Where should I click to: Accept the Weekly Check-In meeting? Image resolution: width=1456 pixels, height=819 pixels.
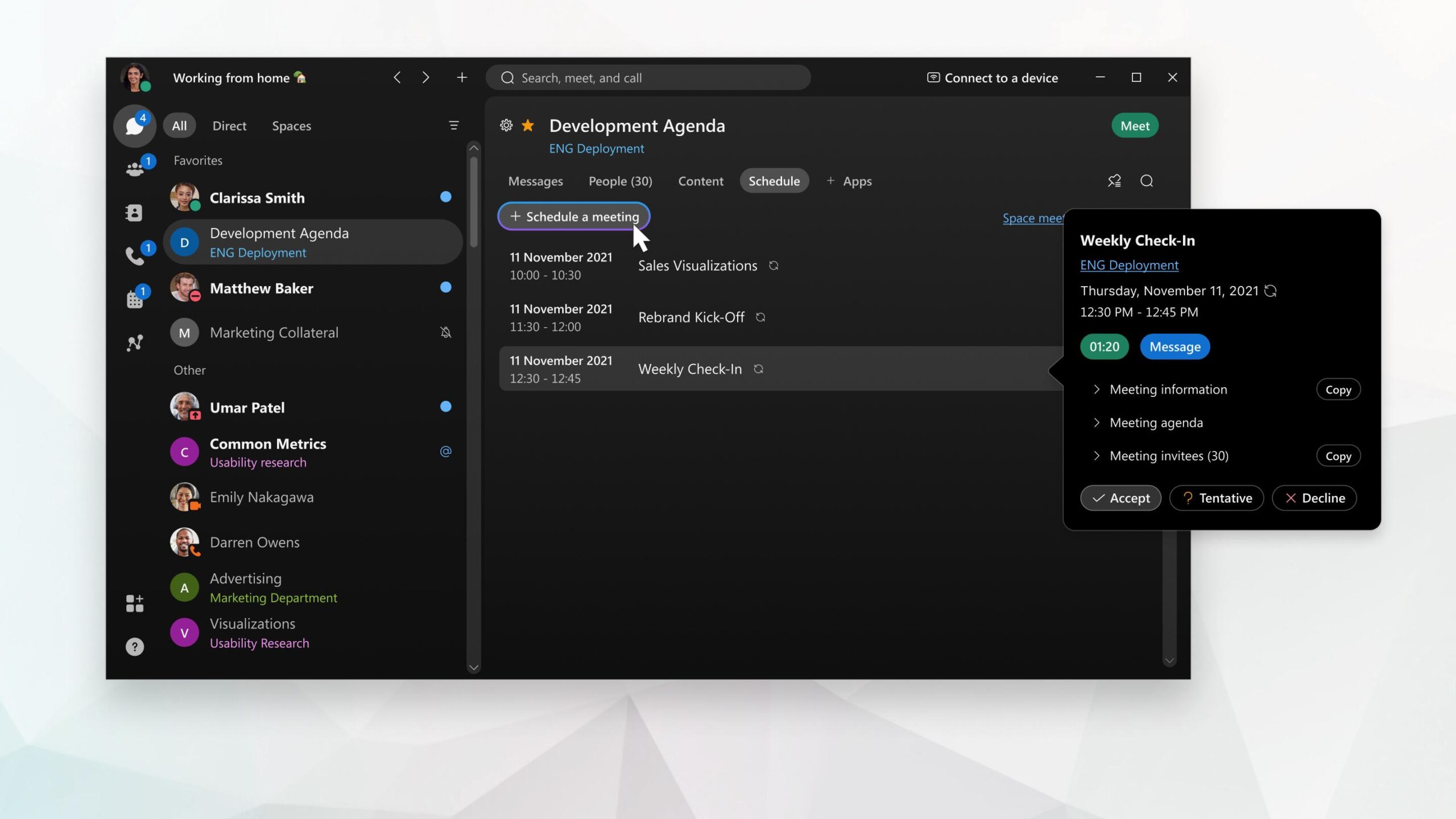[1120, 498]
